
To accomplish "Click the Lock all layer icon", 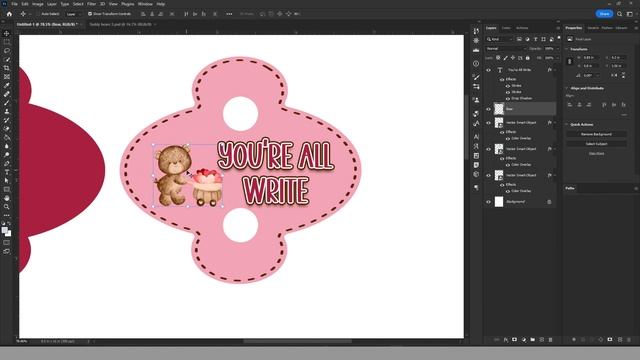I will 528,58.
